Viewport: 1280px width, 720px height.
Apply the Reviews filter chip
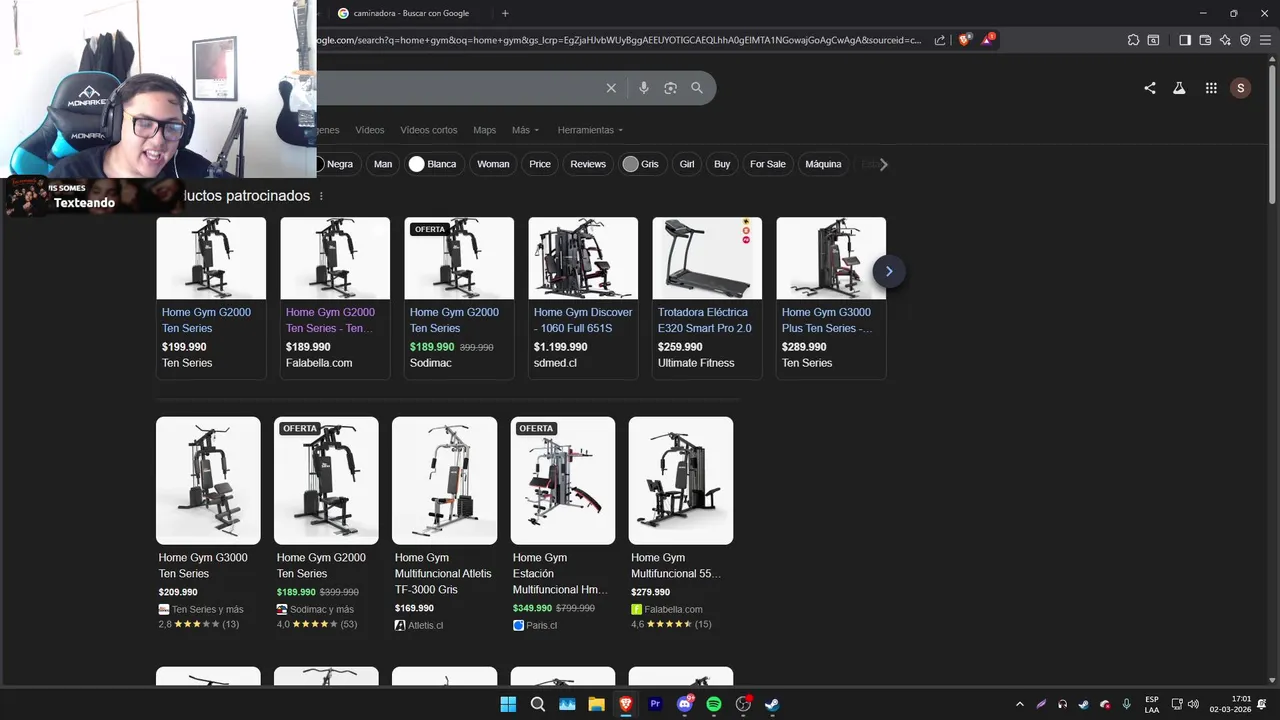[588, 164]
